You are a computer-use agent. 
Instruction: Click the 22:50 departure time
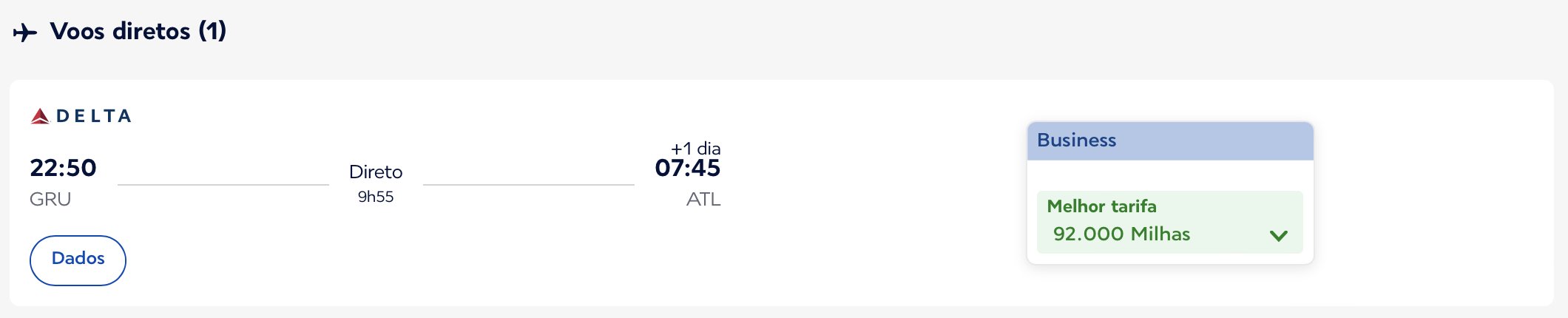63,168
